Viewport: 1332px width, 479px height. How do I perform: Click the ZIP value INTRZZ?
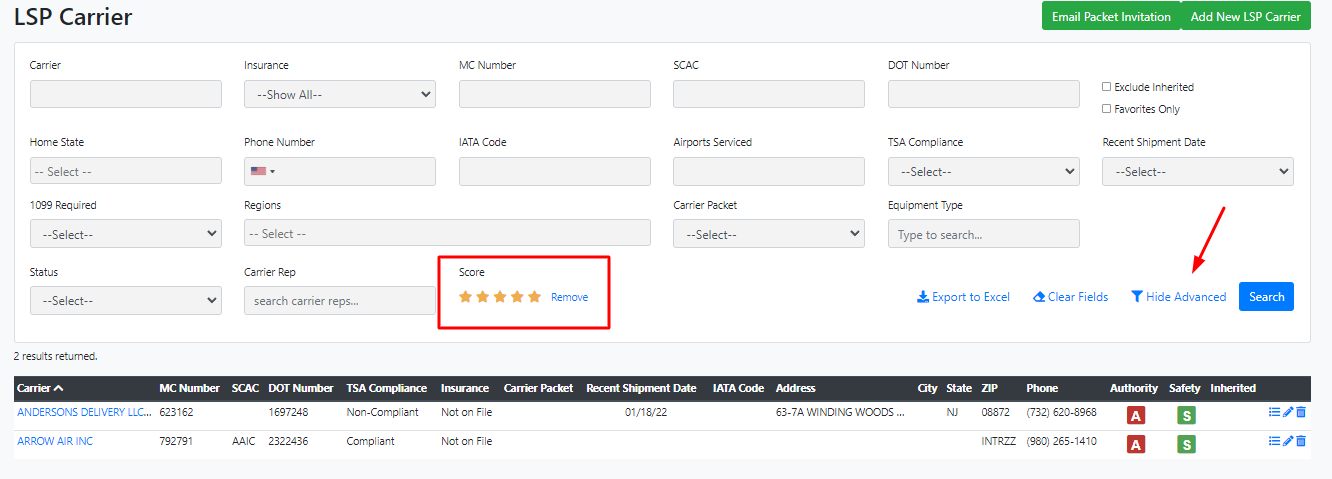(x=999, y=441)
